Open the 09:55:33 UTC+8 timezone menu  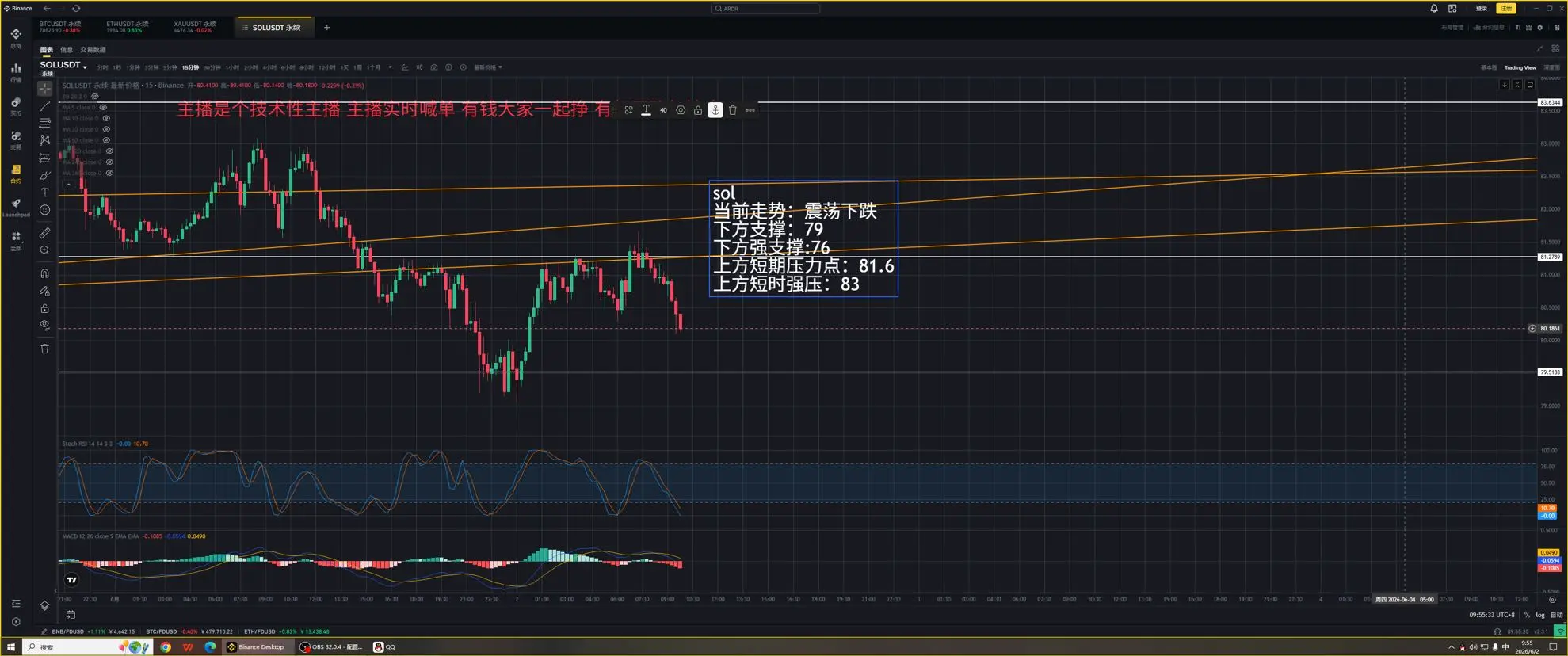coord(1492,615)
